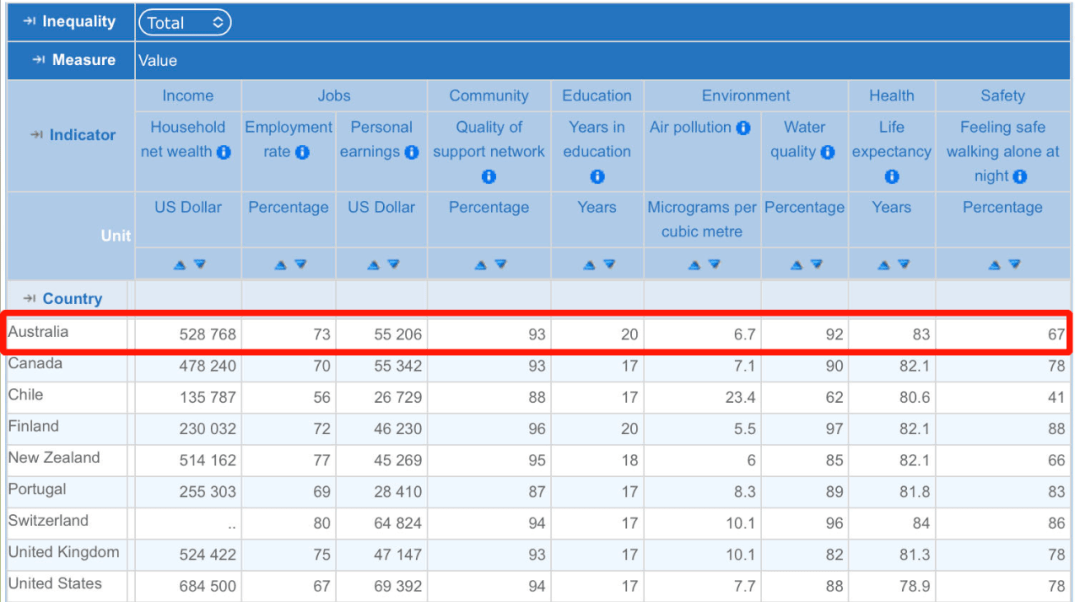Click info icon next to Household net wealth
Viewport: 1080px width, 602px height.
point(224,153)
